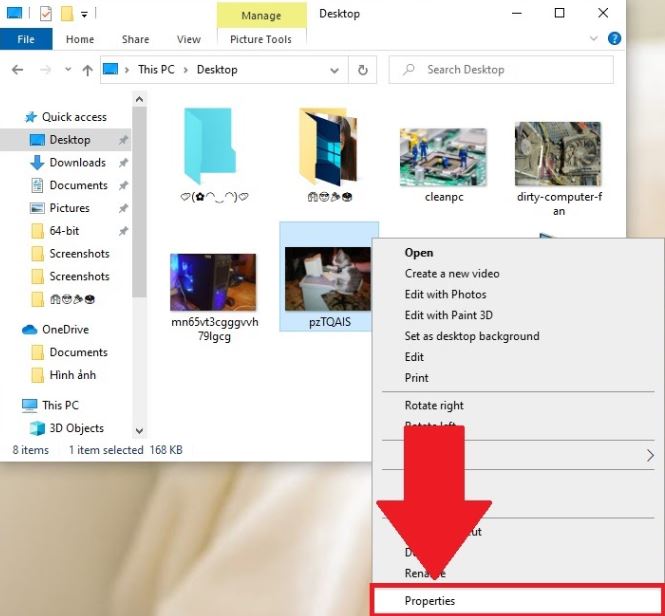
Task: Click the Back navigation arrow
Action: point(17,70)
